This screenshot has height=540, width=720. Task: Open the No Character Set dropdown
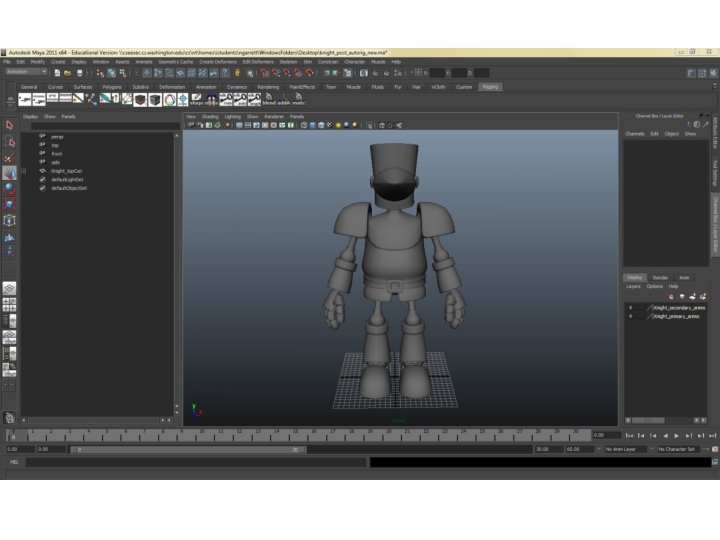pyautogui.click(x=679, y=449)
